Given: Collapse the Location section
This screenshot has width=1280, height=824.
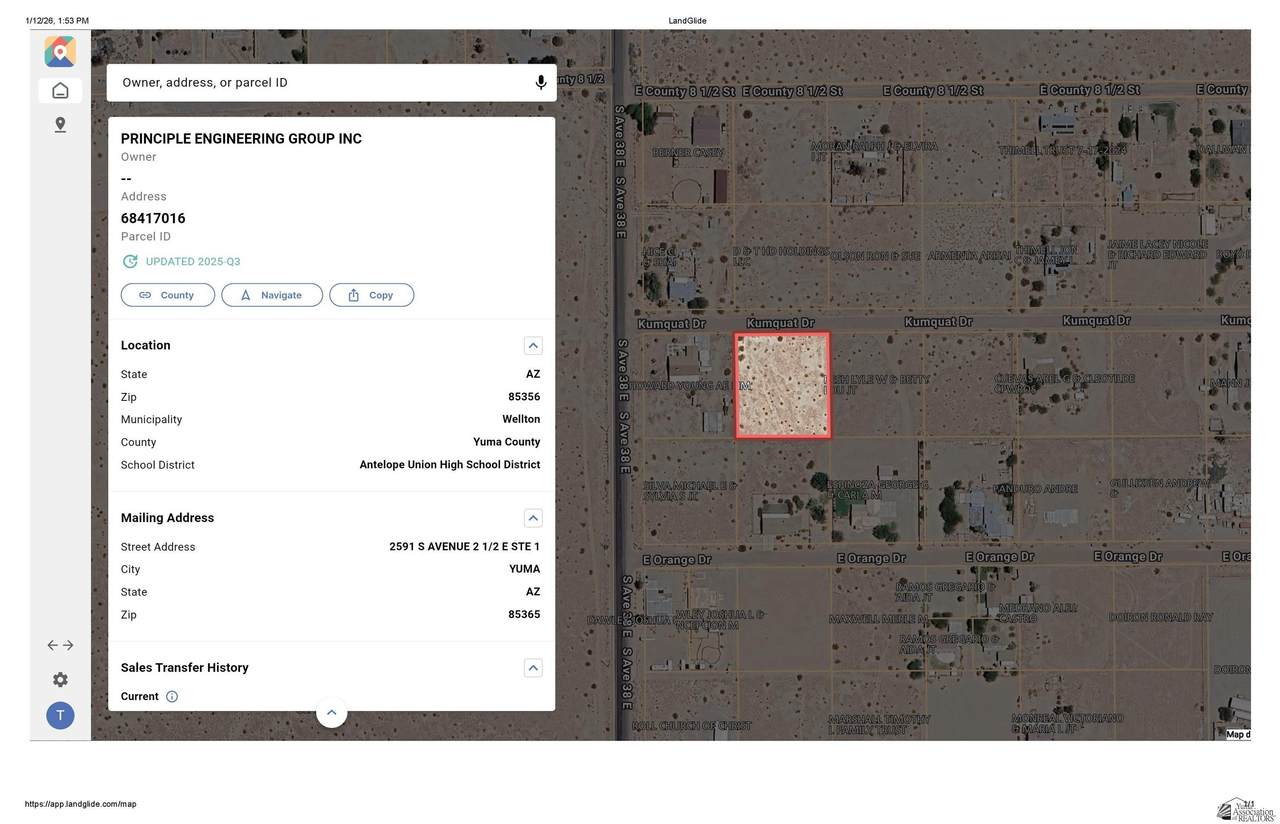Looking at the screenshot, I should (533, 346).
